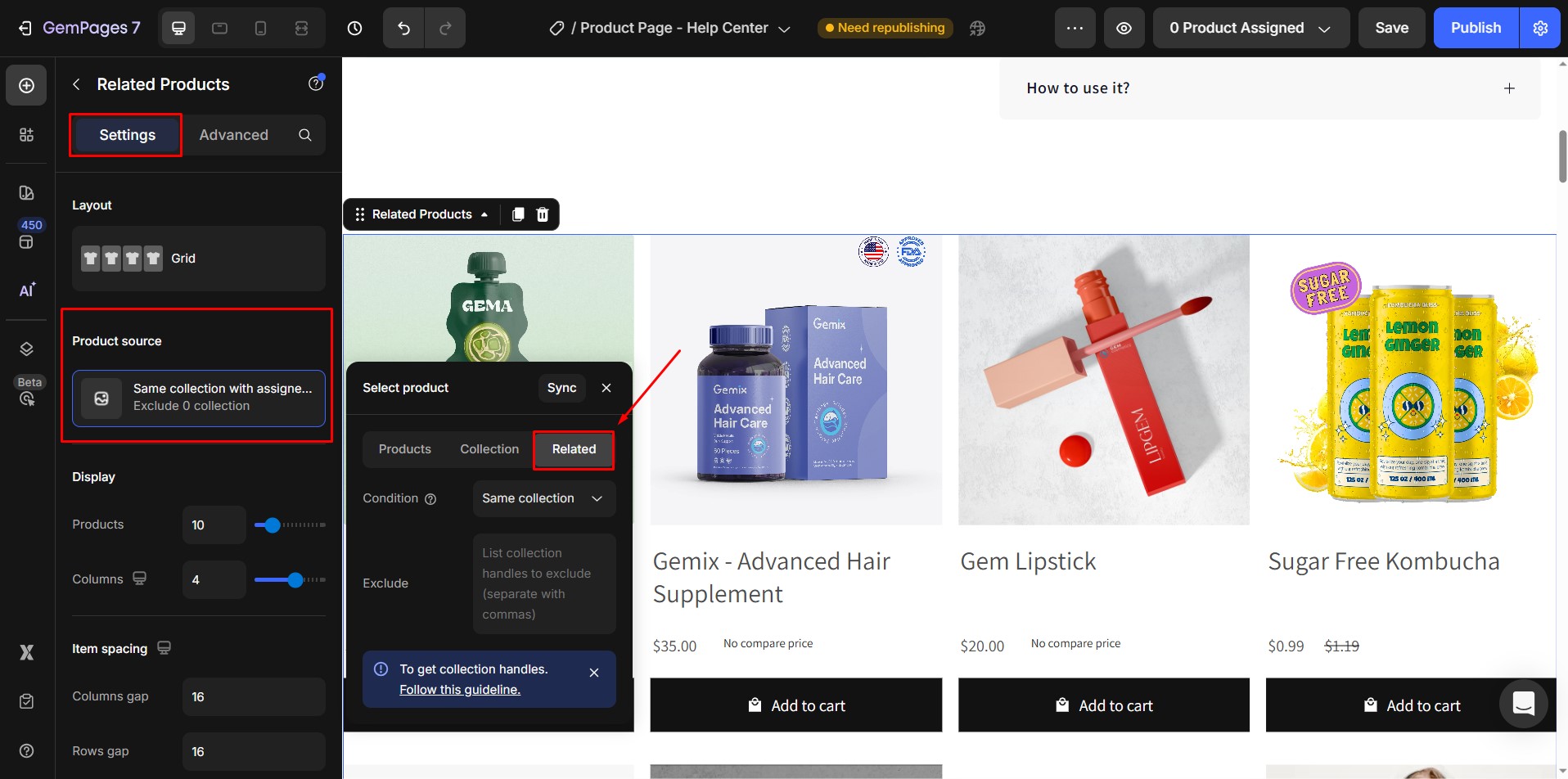Screen dimensions: 1568x779
Task: Switch to the Collection tab
Action: click(489, 448)
